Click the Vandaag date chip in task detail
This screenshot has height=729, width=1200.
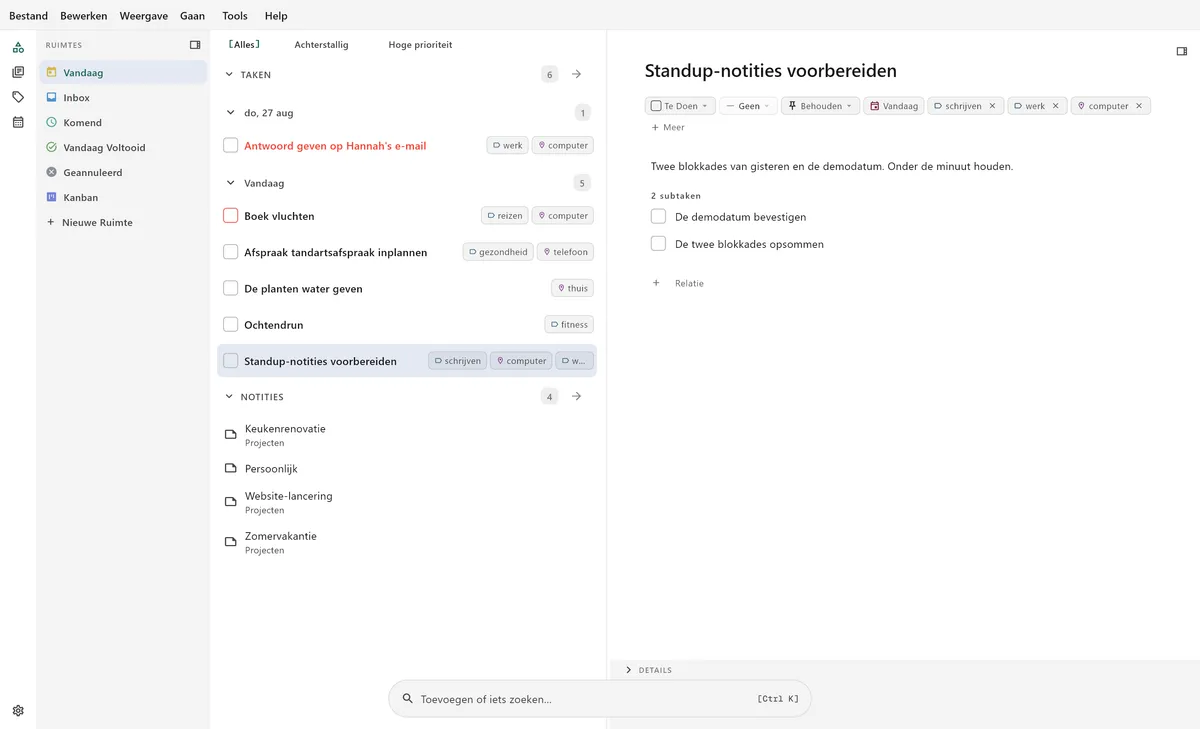pyautogui.click(x=894, y=106)
